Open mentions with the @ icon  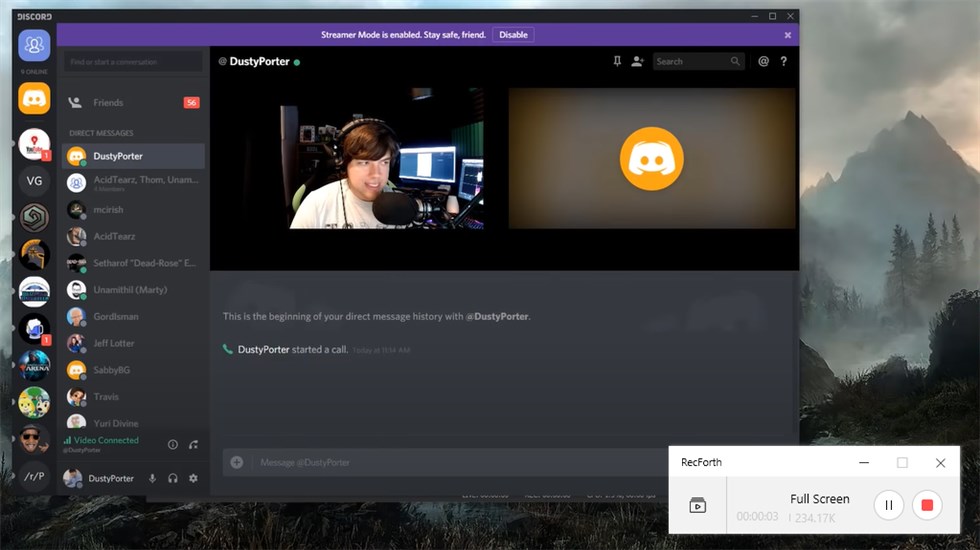pyautogui.click(x=763, y=61)
